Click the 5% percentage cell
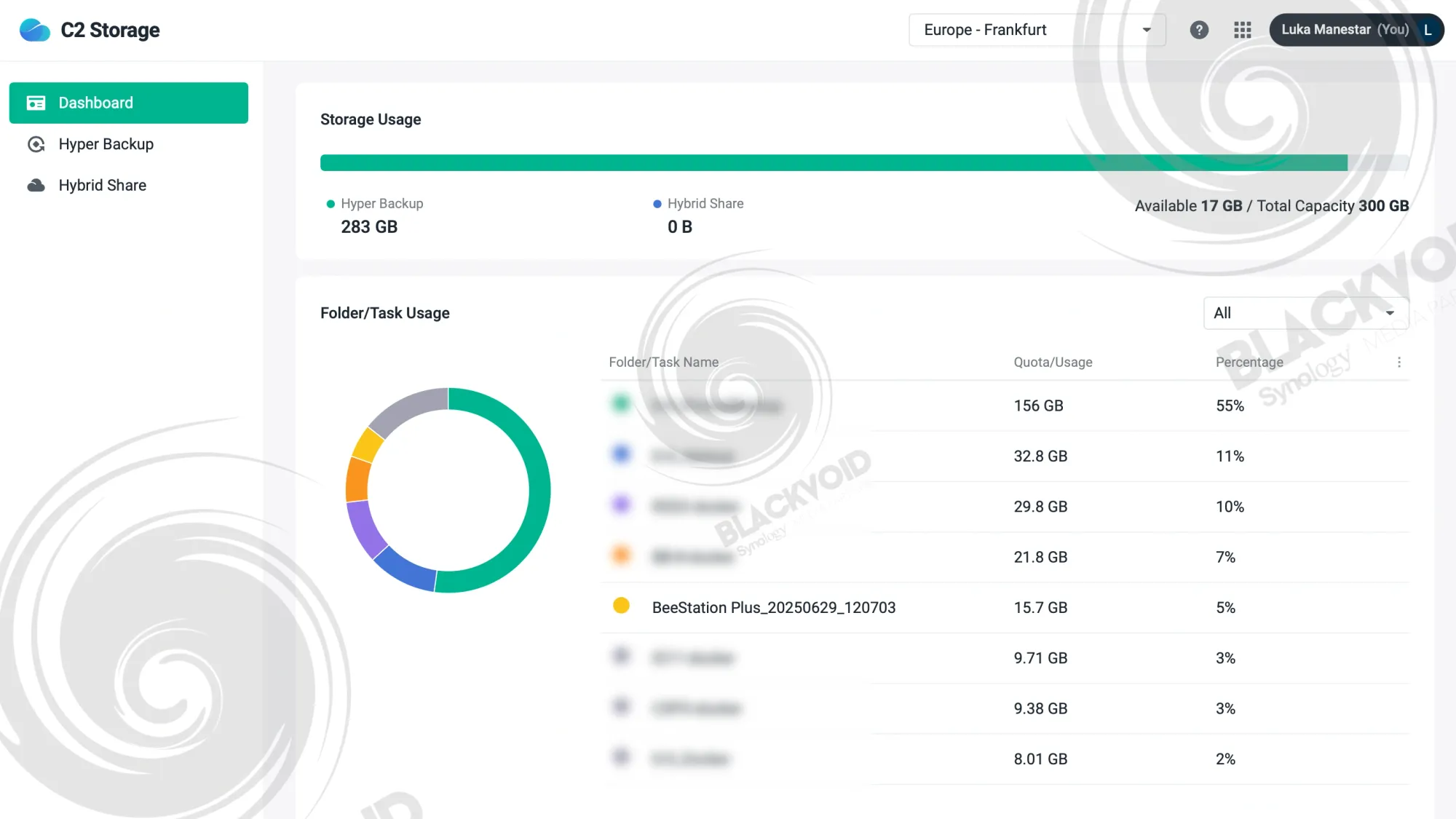1456x819 pixels. [x=1225, y=608]
